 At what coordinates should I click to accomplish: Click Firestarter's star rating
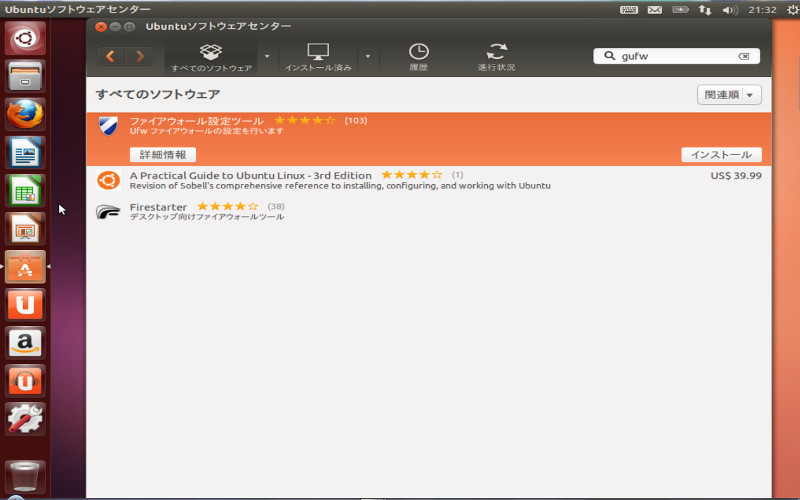[228, 206]
